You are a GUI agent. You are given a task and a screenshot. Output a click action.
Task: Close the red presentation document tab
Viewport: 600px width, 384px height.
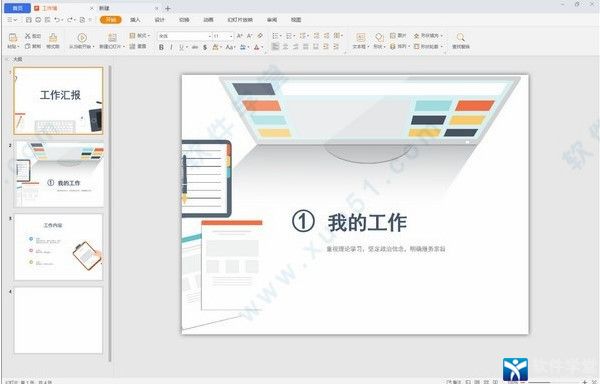(92, 8)
